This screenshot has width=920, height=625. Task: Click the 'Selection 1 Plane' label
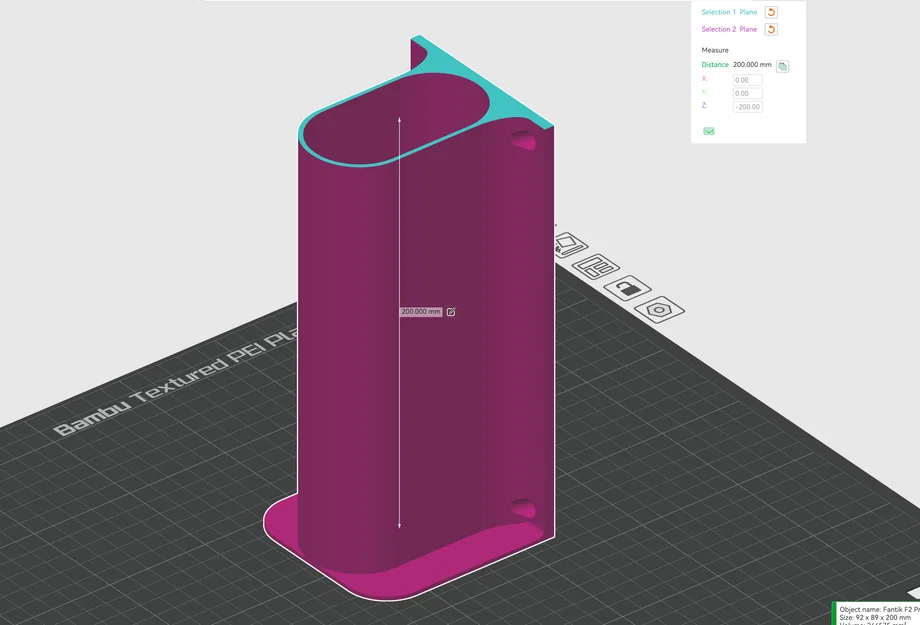click(729, 12)
